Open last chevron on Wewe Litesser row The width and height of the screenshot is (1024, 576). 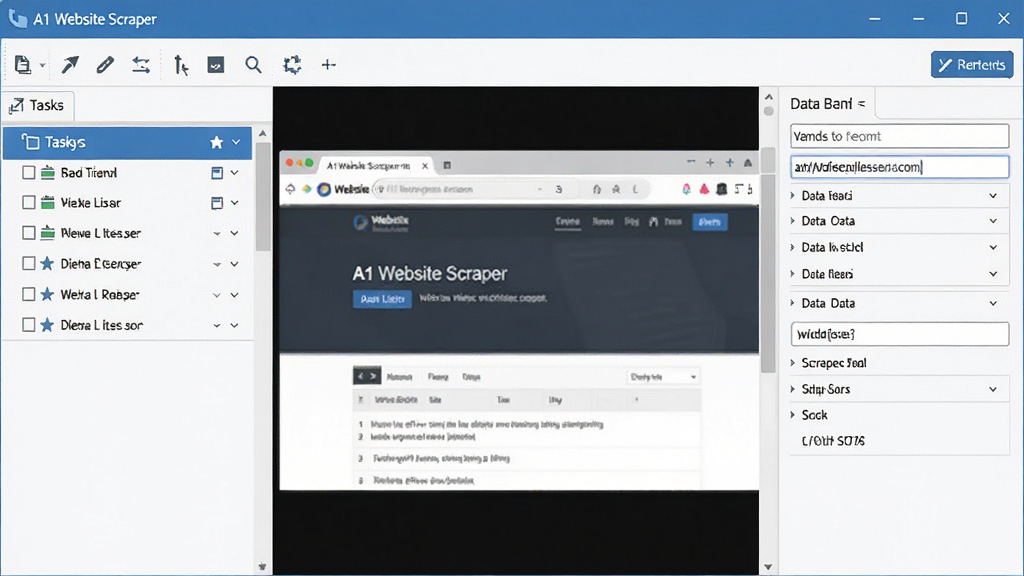click(234, 233)
